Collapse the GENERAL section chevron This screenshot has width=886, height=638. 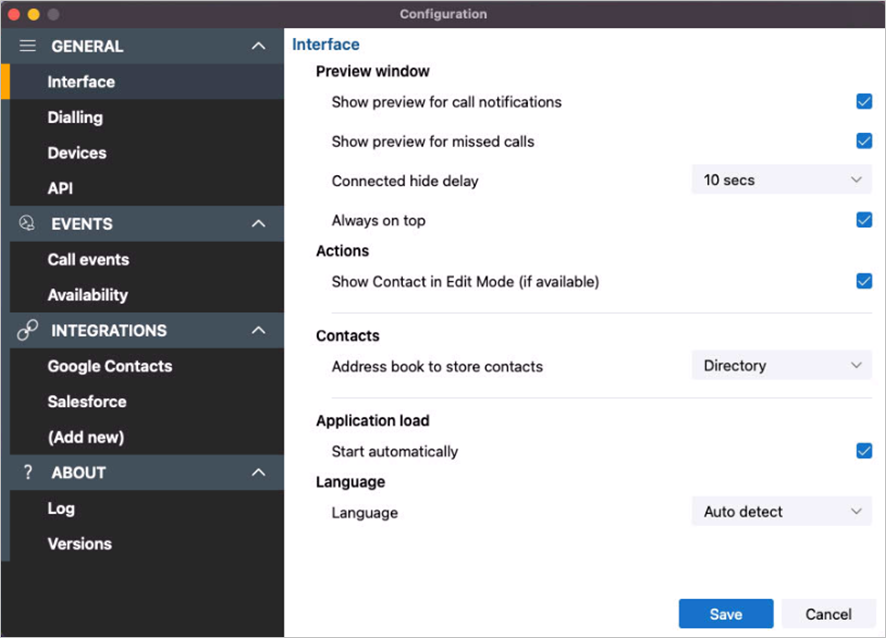[x=258, y=46]
